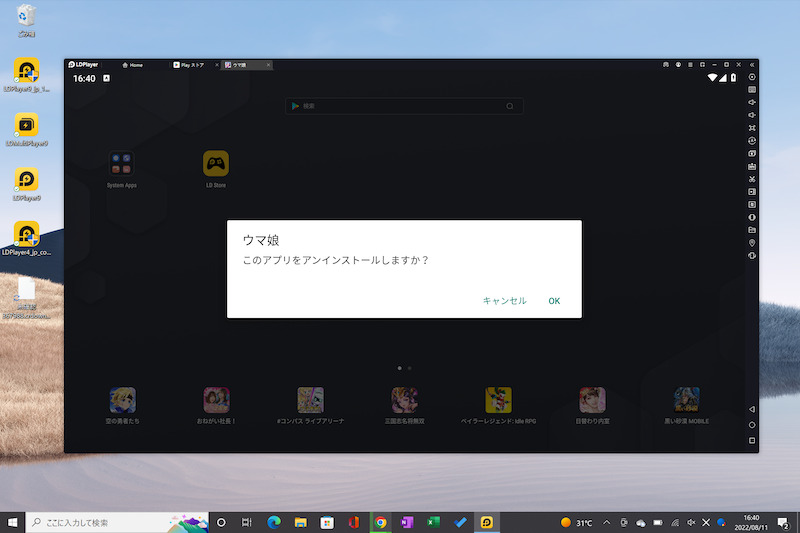The height and width of the screenshot is (533, 800).
Task: Open recent apps with square button
Action: coord(752,440)
